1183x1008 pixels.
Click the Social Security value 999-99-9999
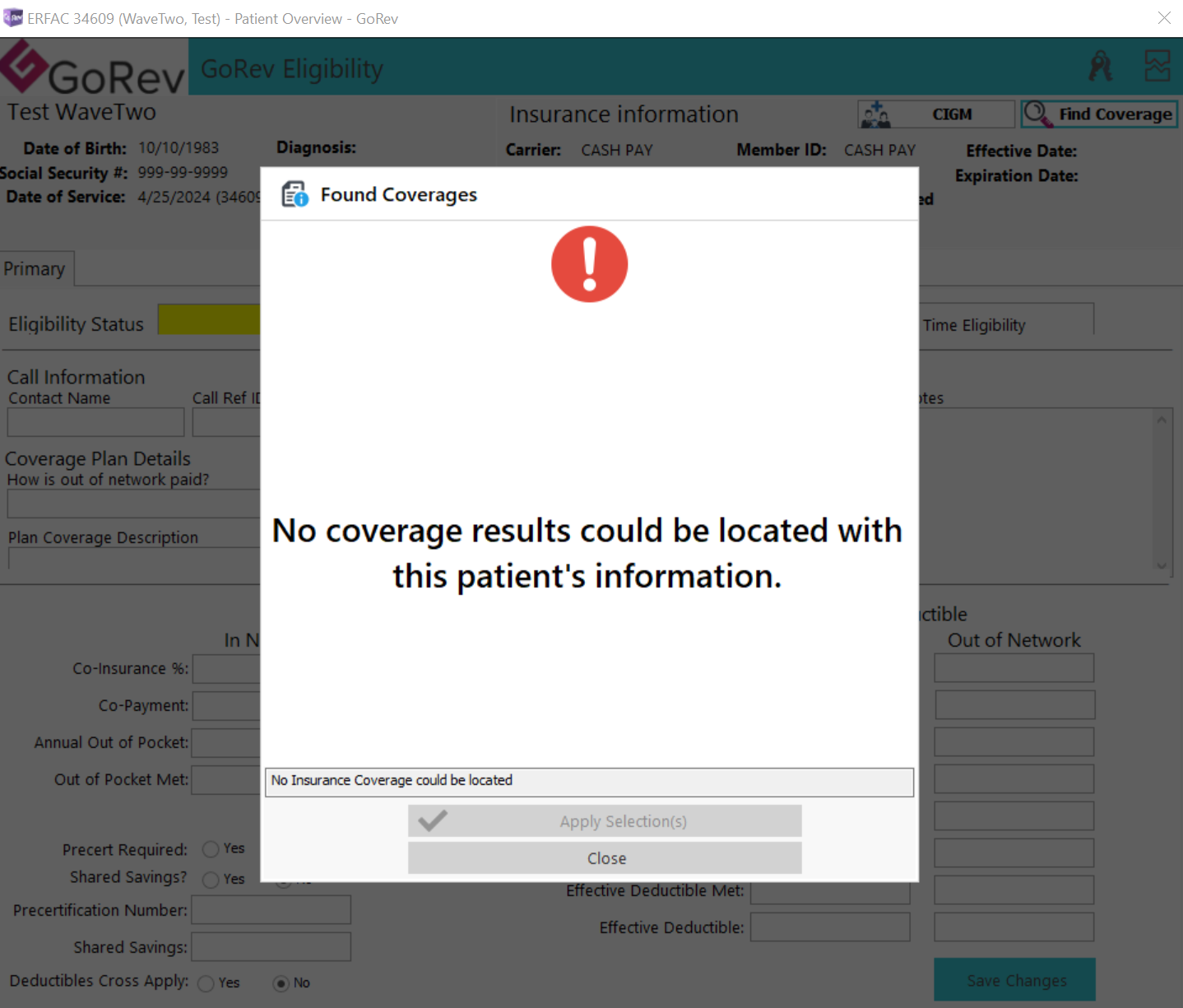point(183,172)
